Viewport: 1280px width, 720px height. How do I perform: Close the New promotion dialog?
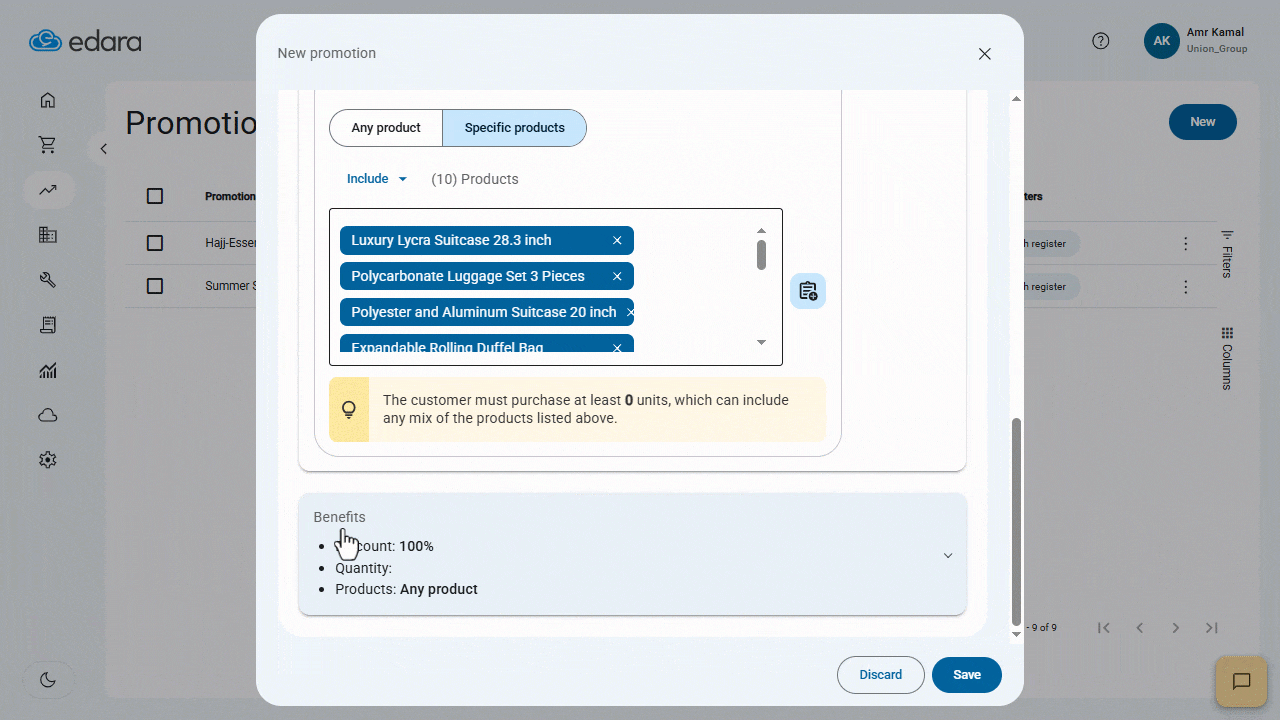985,54
